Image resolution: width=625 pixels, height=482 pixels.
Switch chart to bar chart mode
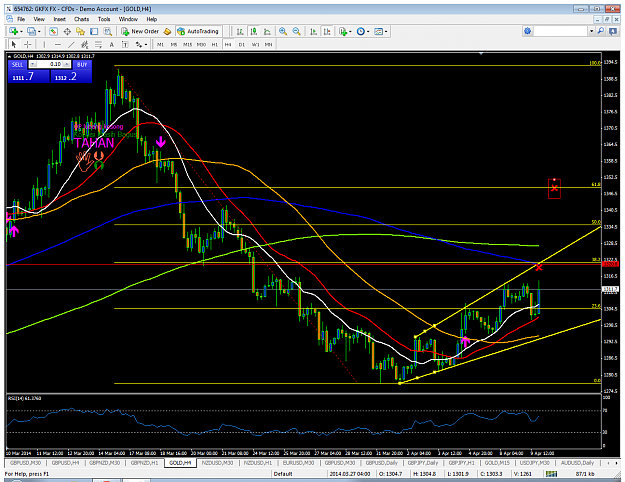tap(240, 31)
